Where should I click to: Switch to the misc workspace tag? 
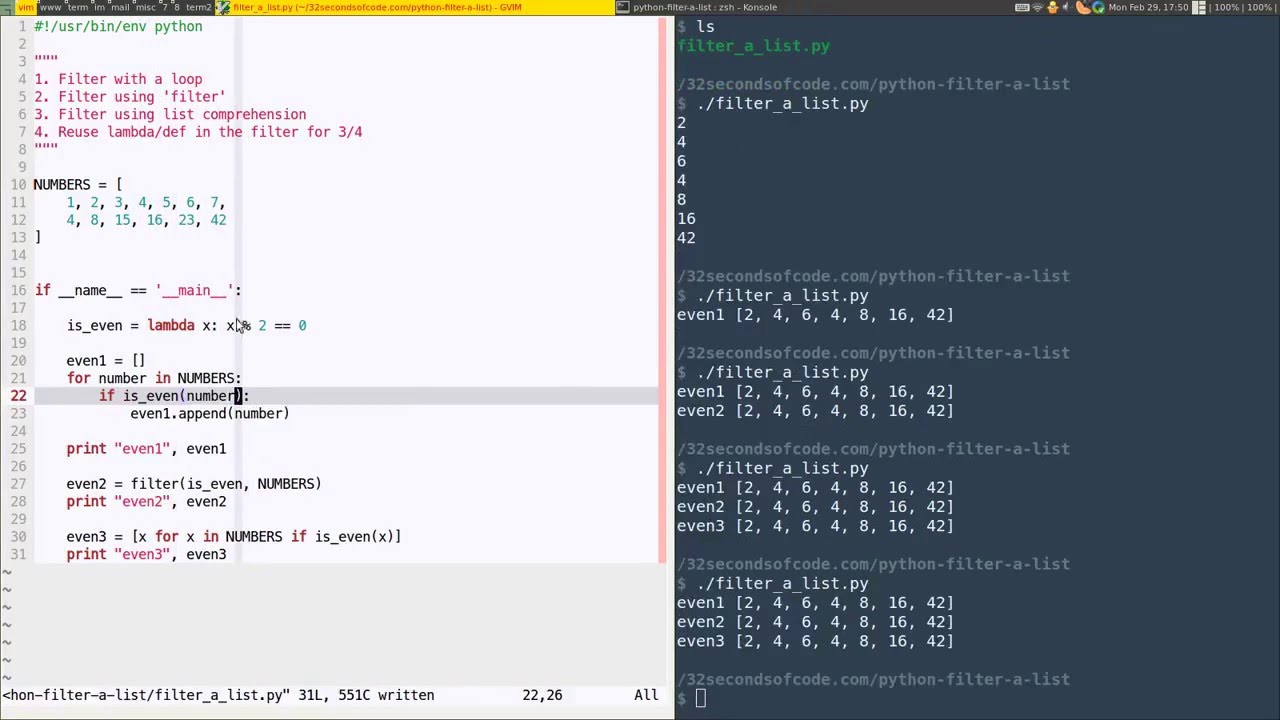(146, 7)
